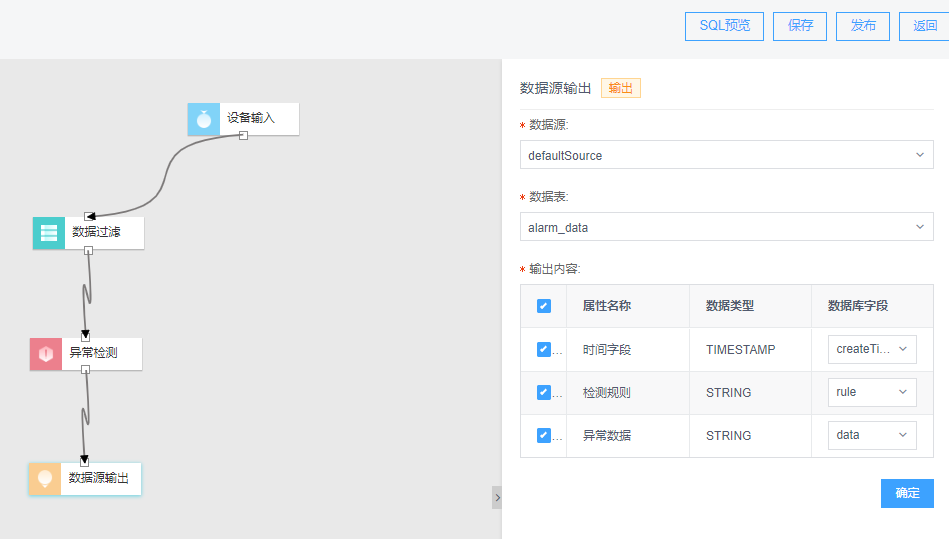Click the output port below 设备输入 node
The width and height of the screenshot is (949, 539).
(x=243, y=136)
